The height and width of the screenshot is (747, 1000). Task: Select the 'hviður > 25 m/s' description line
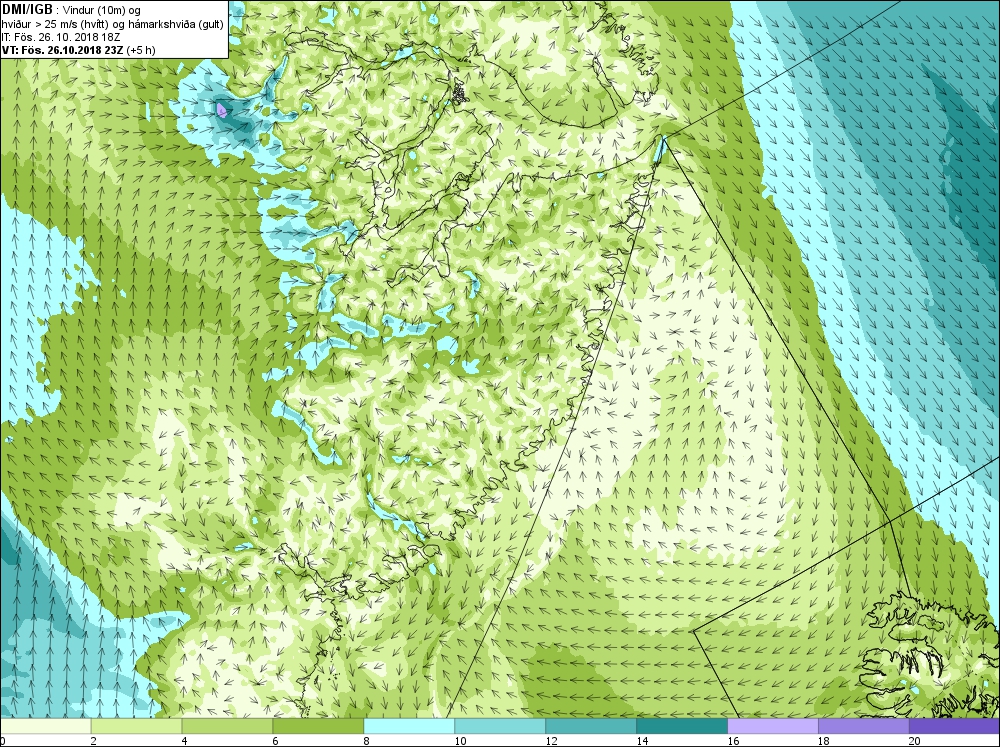pyautogui.click(x=113, y=24)
